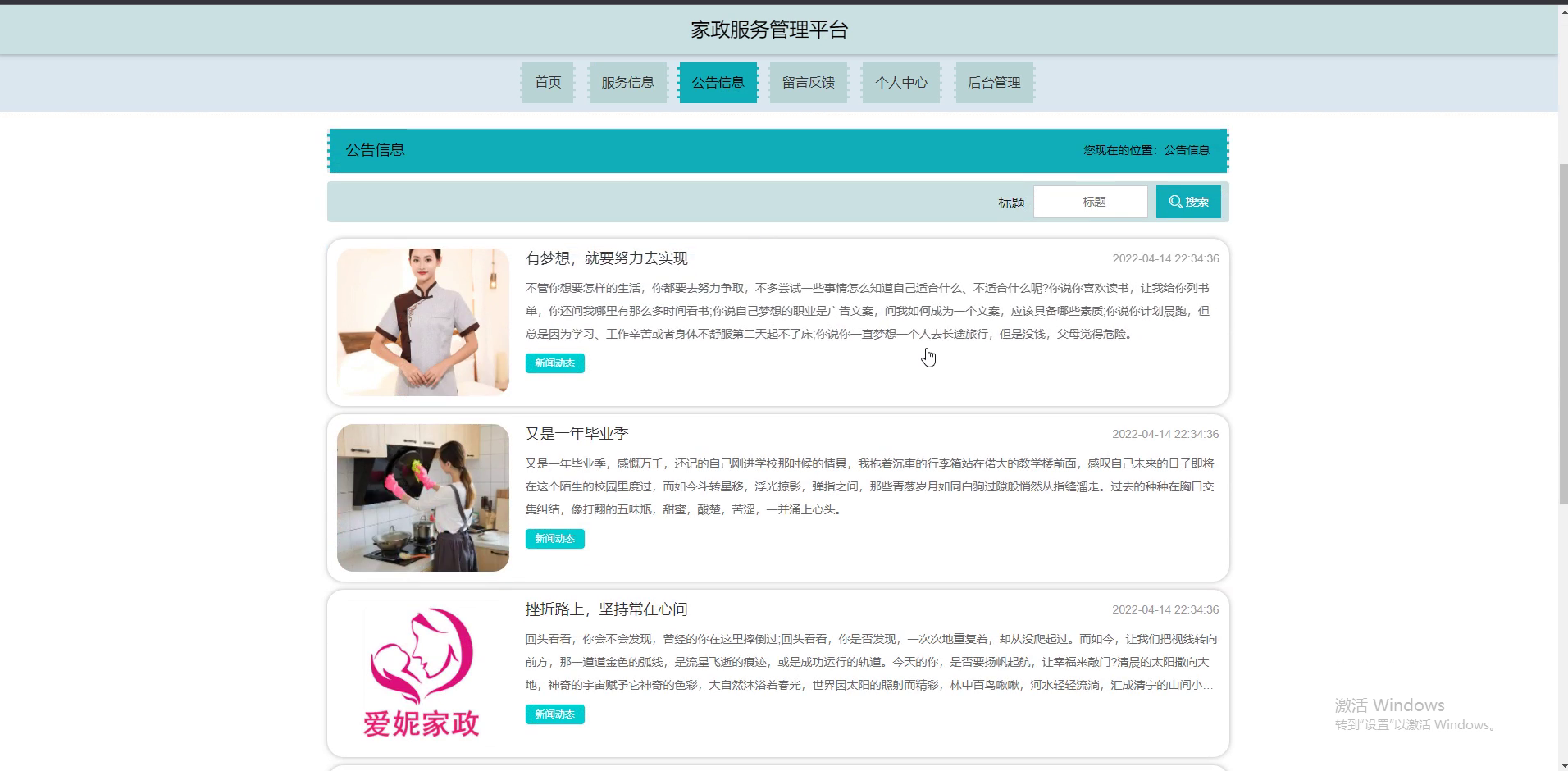This screenshot has height=771, width=1568.
Task: Click timestamp of 挫折路上 article
Action: click(1165, 609)
